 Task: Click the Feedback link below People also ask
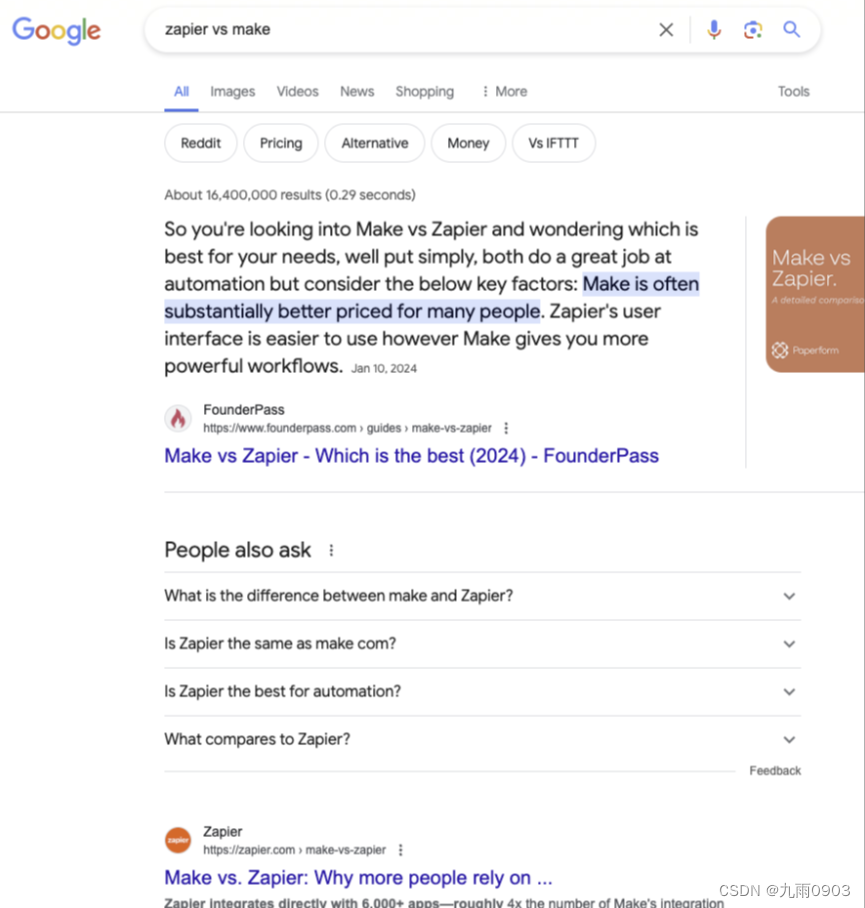(774, 770)
